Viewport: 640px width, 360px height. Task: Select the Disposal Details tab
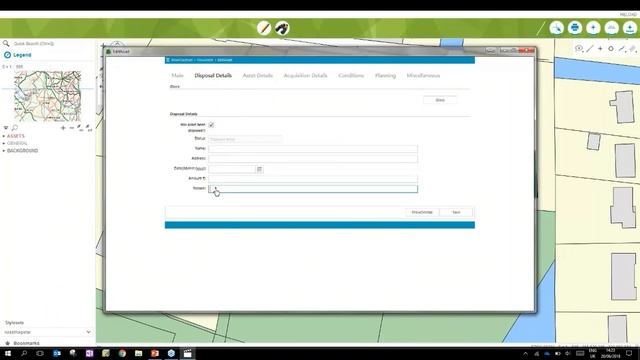tap(213, 76)
